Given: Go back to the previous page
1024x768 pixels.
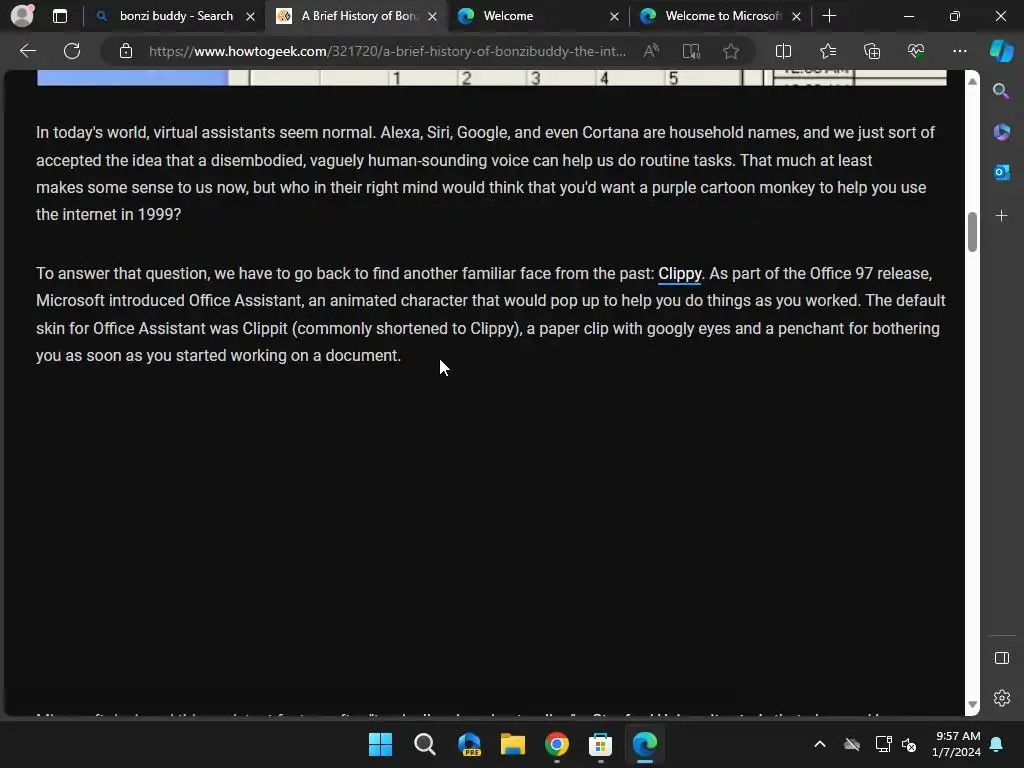Looking at the screenshot, I should pyautogui.click(x=27, y=51).
